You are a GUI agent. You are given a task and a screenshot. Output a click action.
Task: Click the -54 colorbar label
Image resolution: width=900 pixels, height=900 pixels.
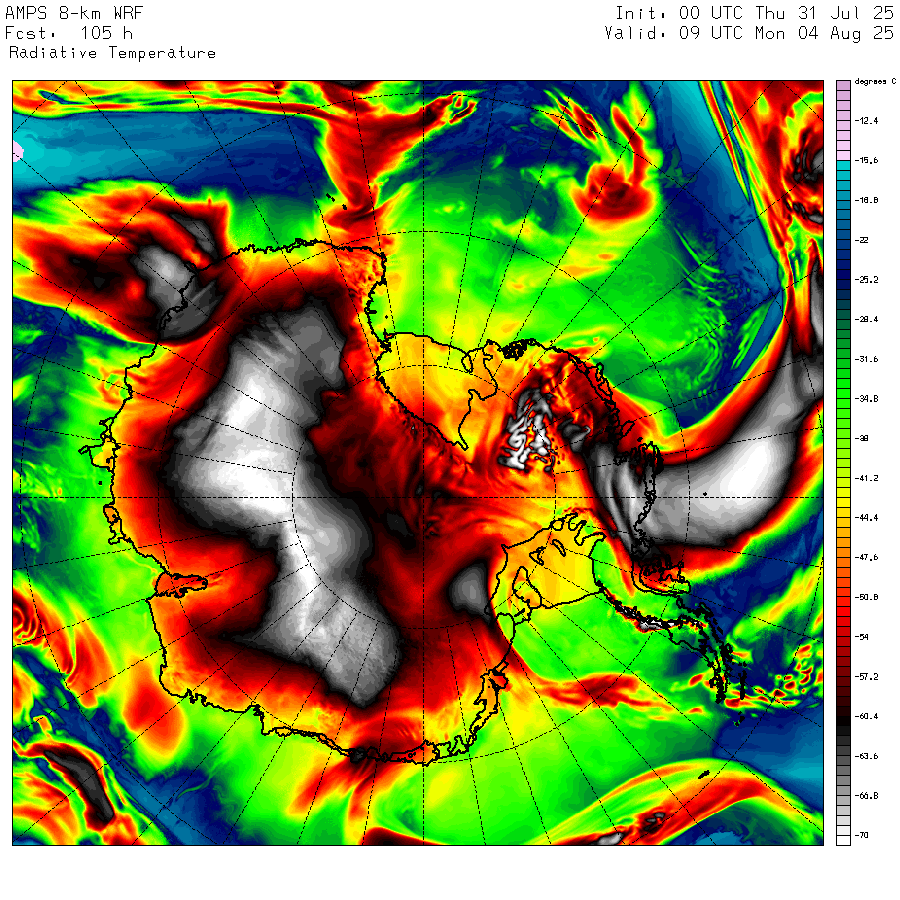point(862,637)
